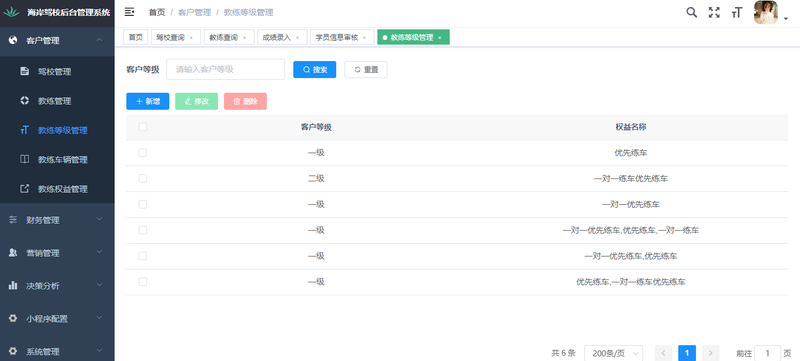The height and width of the screenshot is (361, 800).
Task: Collapse the sidebar with the hamburger icon
Action: pyautogui.click(x=129, y=12)
